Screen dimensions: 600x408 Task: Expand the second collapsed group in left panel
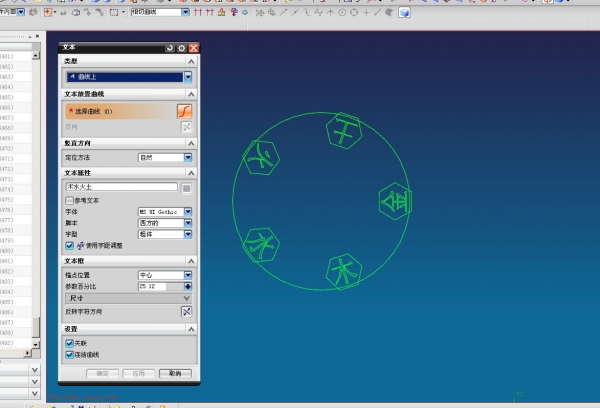tap(35, 382)
